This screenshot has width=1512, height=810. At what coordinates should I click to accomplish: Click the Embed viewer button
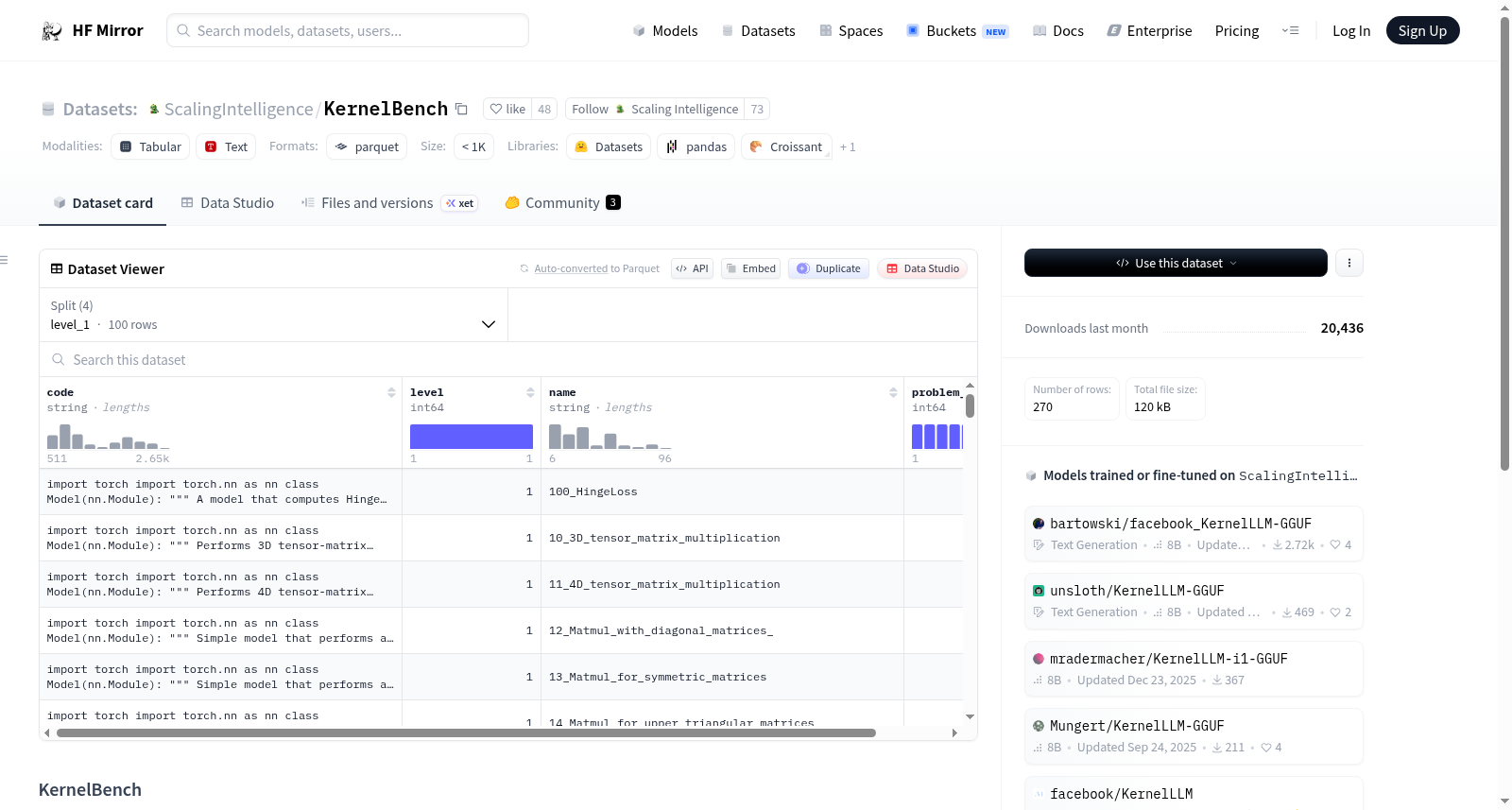point(750,268)
